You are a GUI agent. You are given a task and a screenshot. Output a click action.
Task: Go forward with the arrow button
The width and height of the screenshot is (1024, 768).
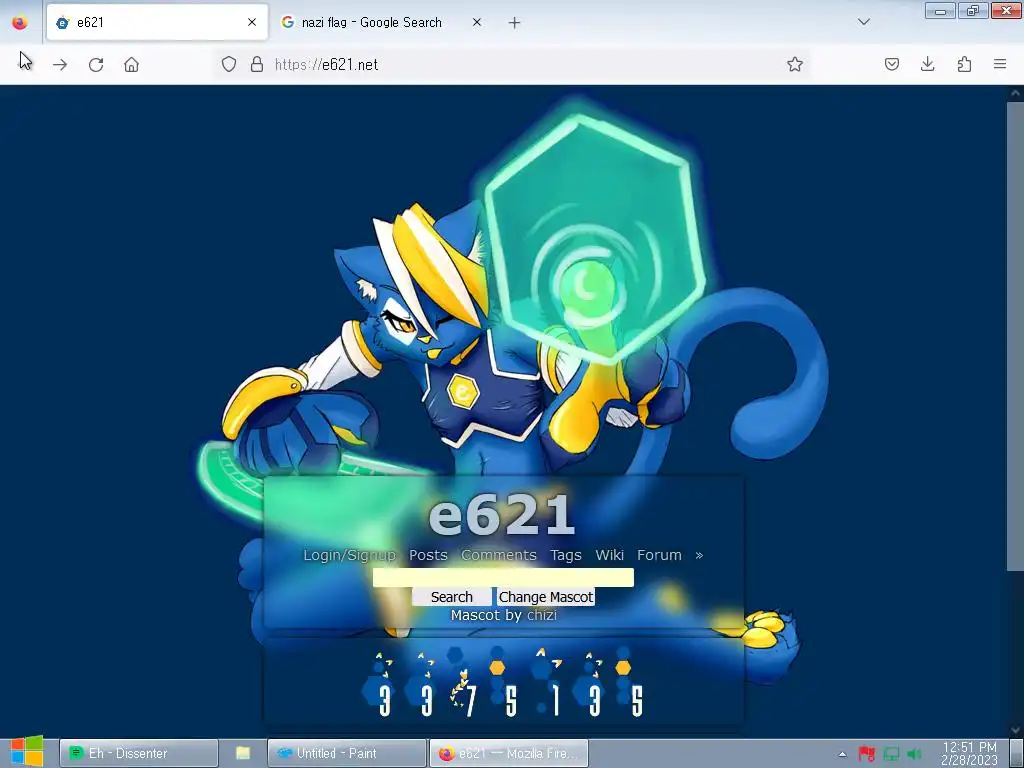tap(60, 65)
